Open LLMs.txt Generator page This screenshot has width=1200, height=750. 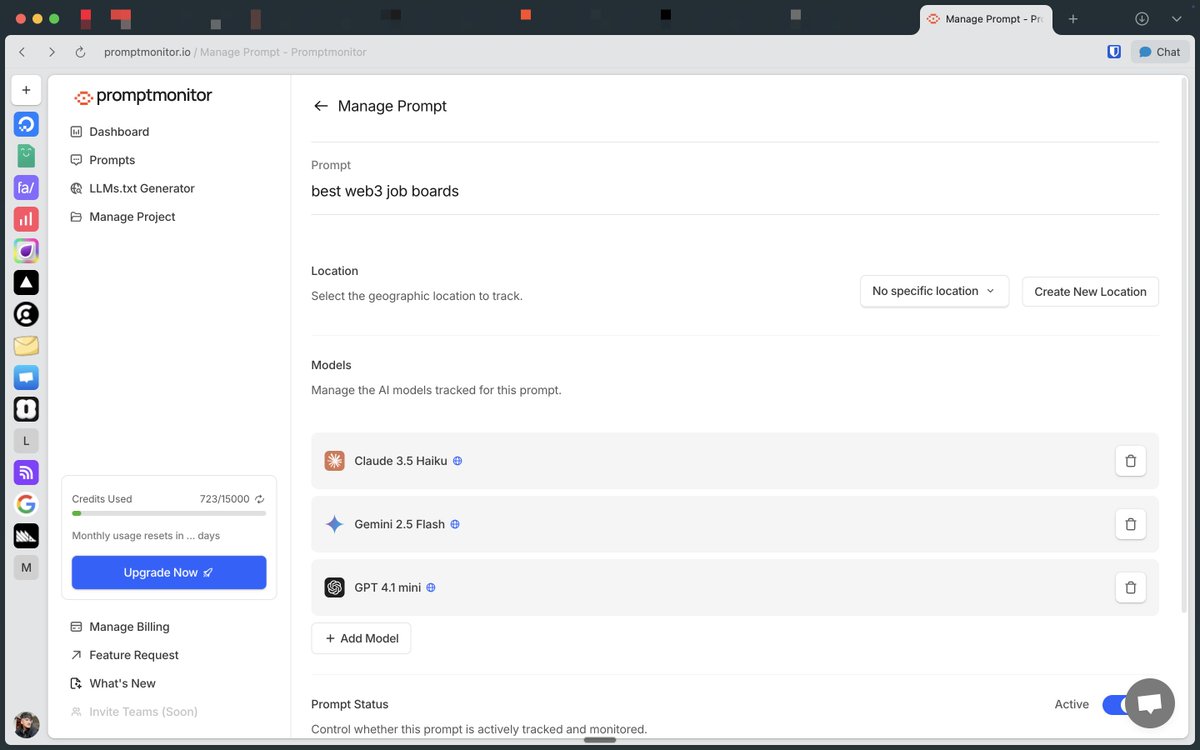(x=132, y=188)
